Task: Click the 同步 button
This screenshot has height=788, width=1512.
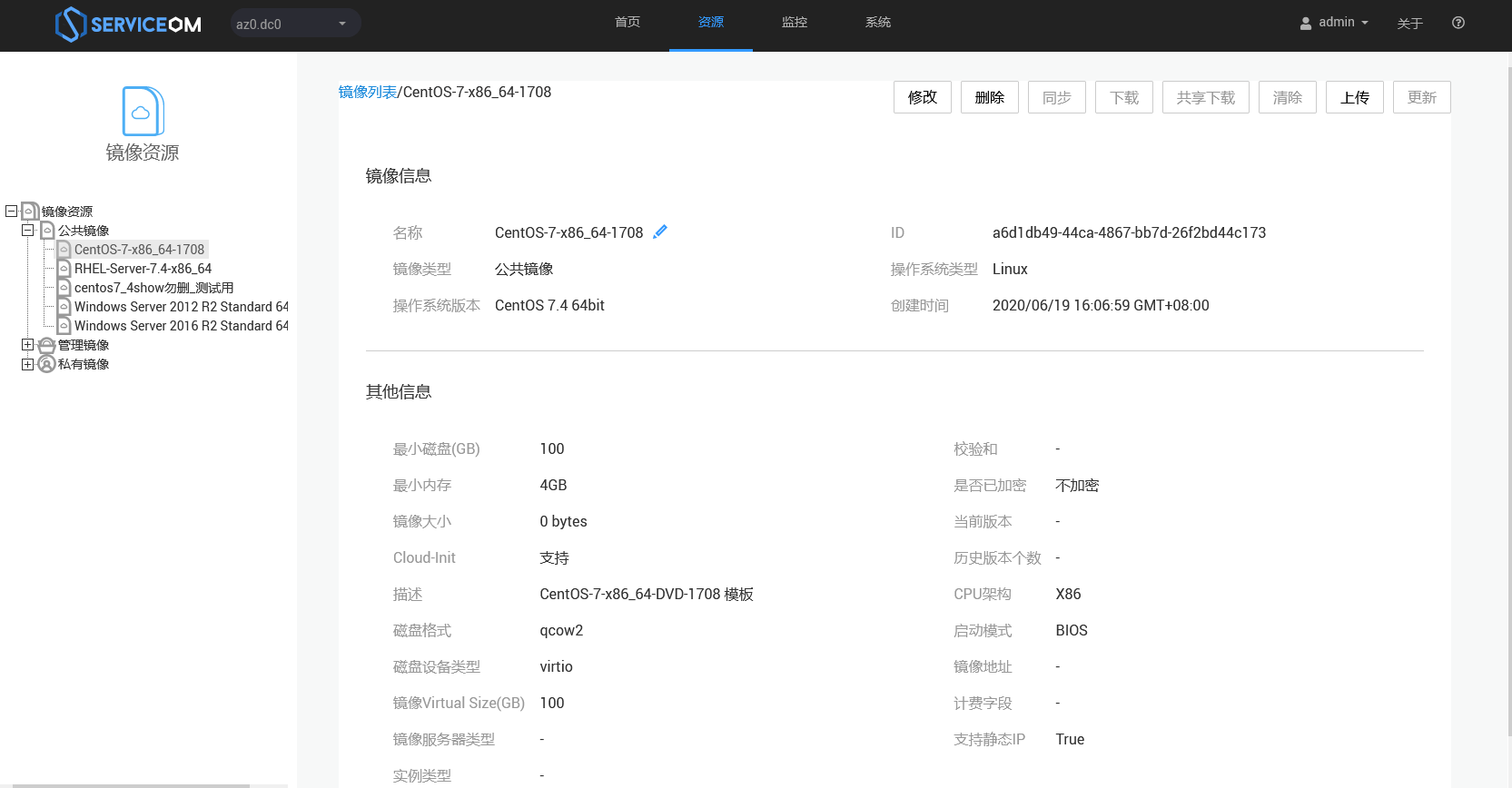Action: 1057,97
